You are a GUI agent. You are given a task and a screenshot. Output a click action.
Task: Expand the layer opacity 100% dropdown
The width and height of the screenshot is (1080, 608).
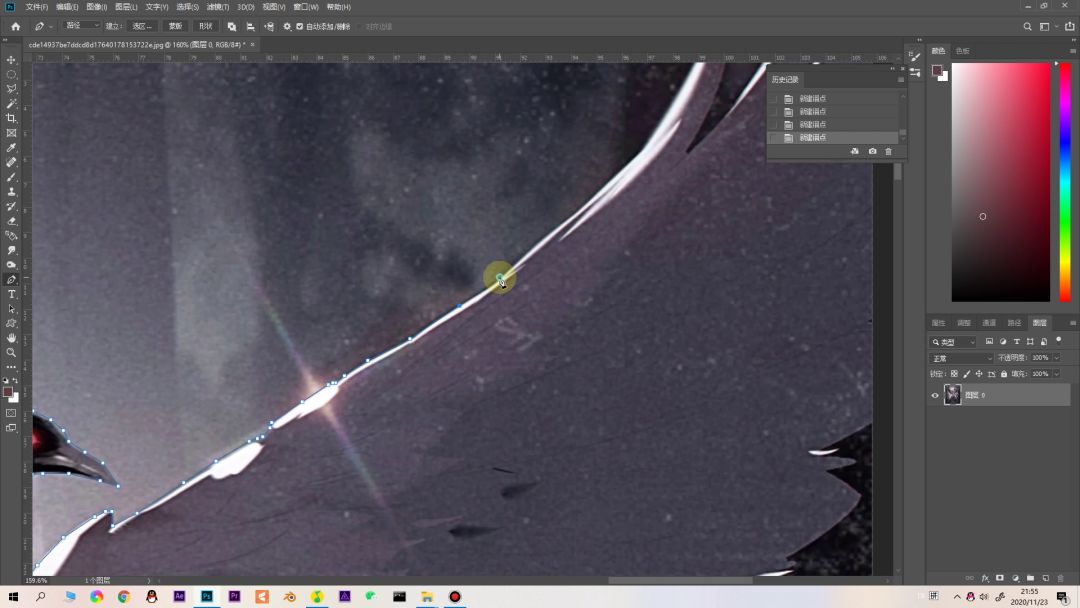pos(1056,358)
